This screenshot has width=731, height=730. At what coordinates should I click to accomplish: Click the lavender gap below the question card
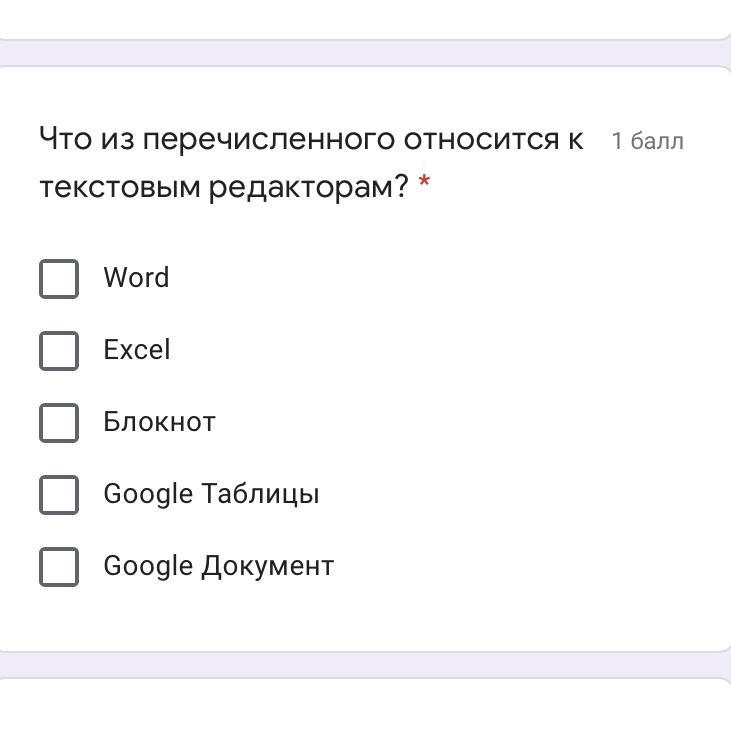pyautogui.click(x=365, y=665)
